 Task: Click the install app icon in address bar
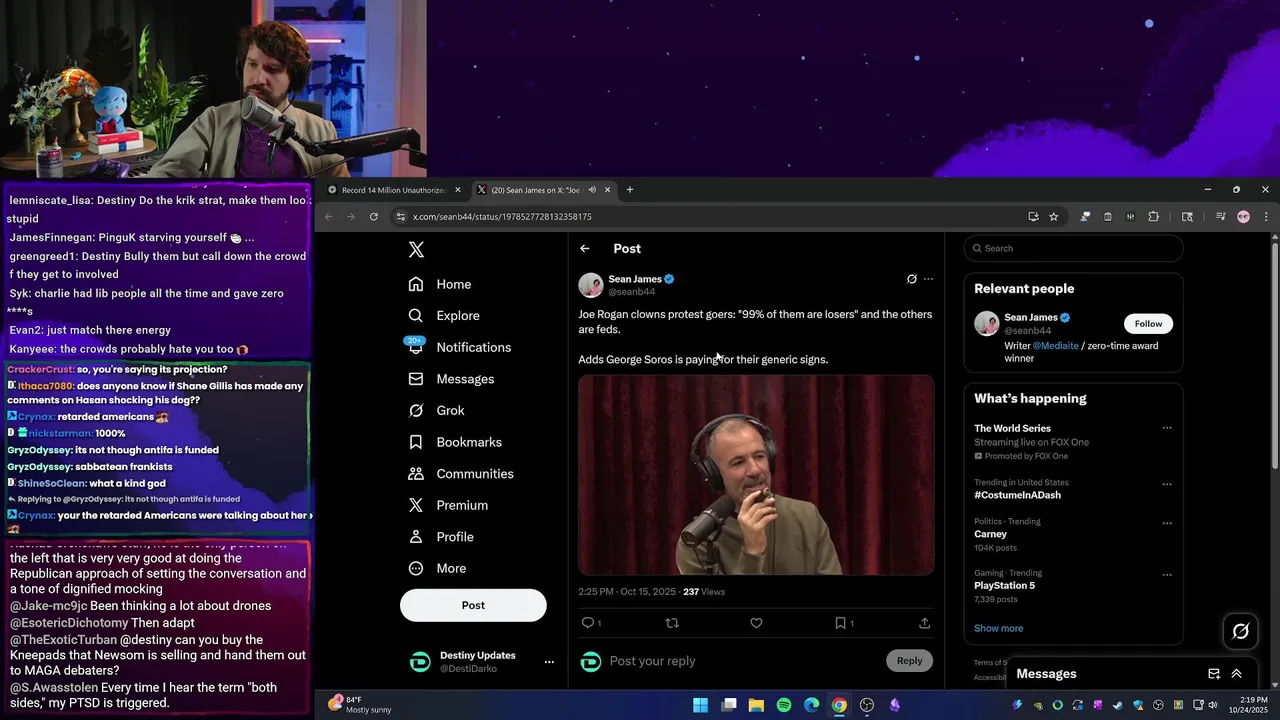tap(1033, 217)
